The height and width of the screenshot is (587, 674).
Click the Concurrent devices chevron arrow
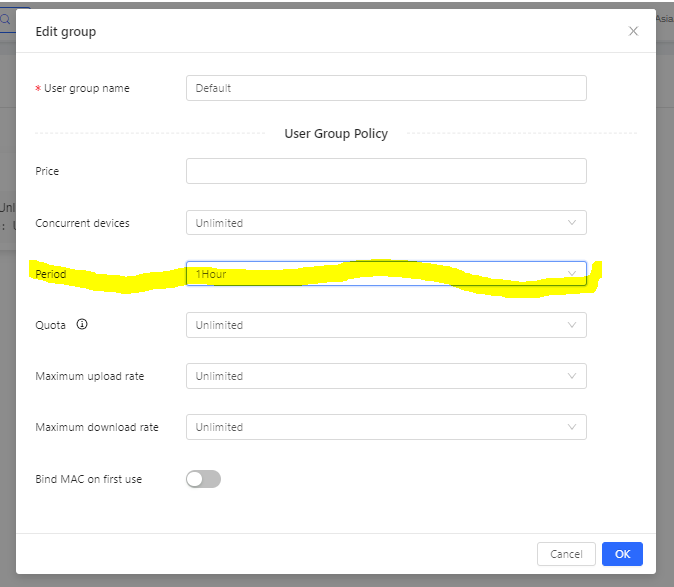[572, 223]
